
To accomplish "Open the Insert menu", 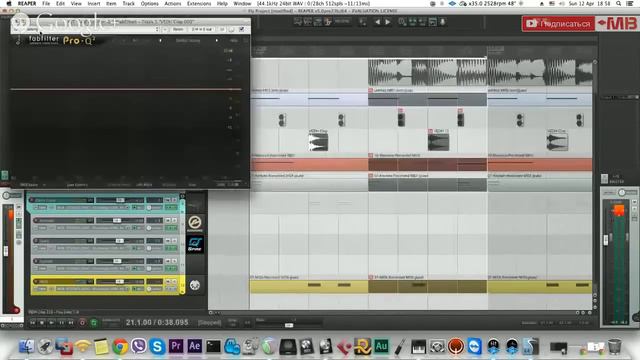I will (x=94, y=3).
